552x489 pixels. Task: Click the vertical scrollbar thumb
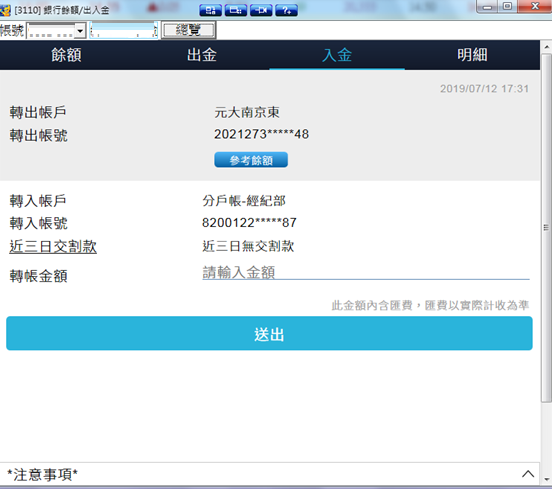pyautogui.click(x=546, y=228)
